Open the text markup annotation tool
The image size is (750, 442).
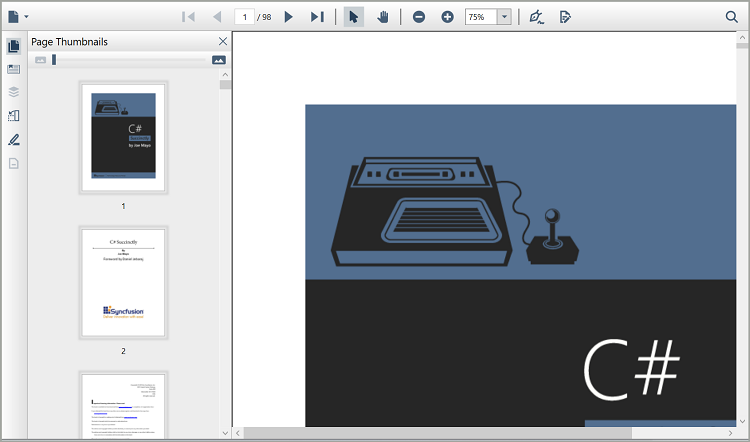pyautogui.click(x=565, y=17)
